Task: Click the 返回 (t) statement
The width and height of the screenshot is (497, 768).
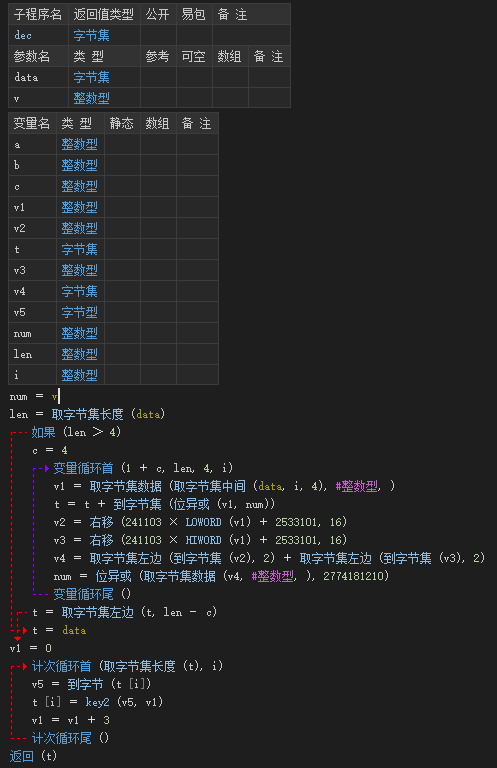Action: coord(33,756)
